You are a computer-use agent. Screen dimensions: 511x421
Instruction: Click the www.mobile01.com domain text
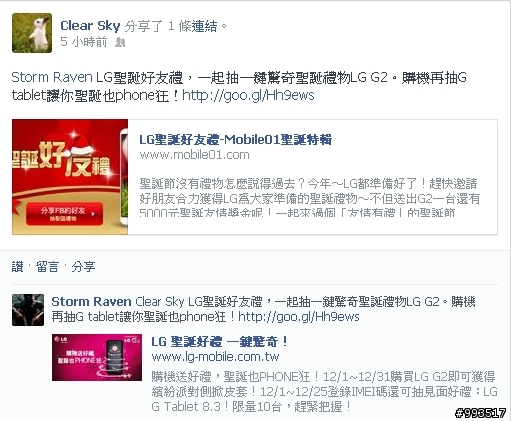pos(194,155)
